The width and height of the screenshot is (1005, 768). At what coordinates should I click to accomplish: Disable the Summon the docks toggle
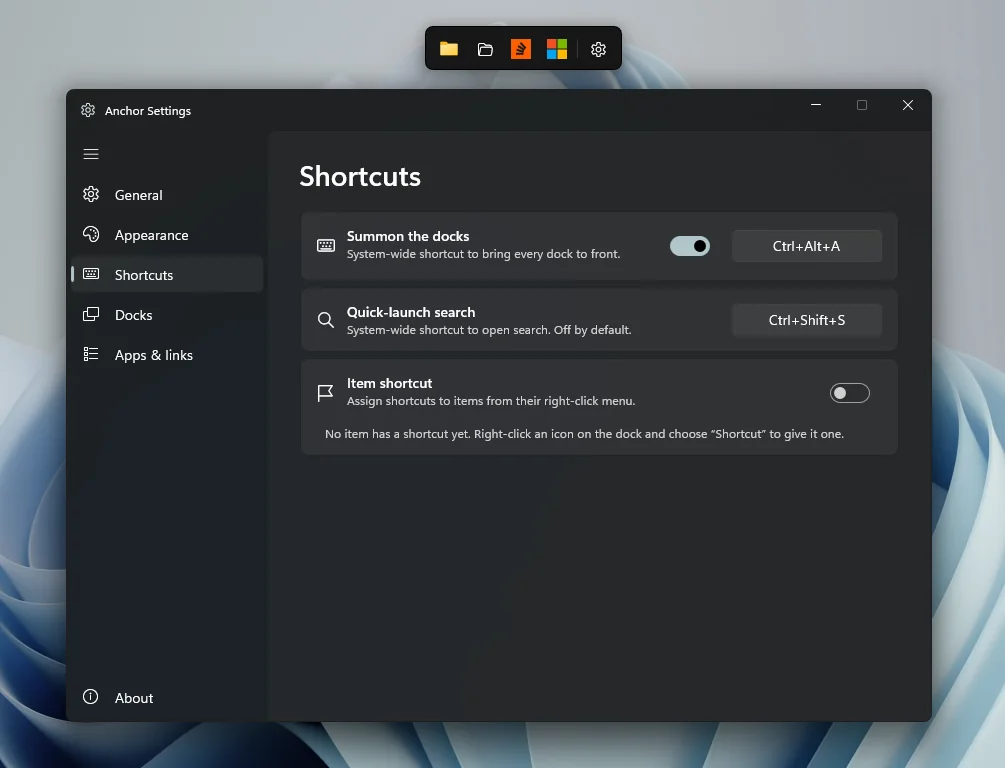point(690,246)
